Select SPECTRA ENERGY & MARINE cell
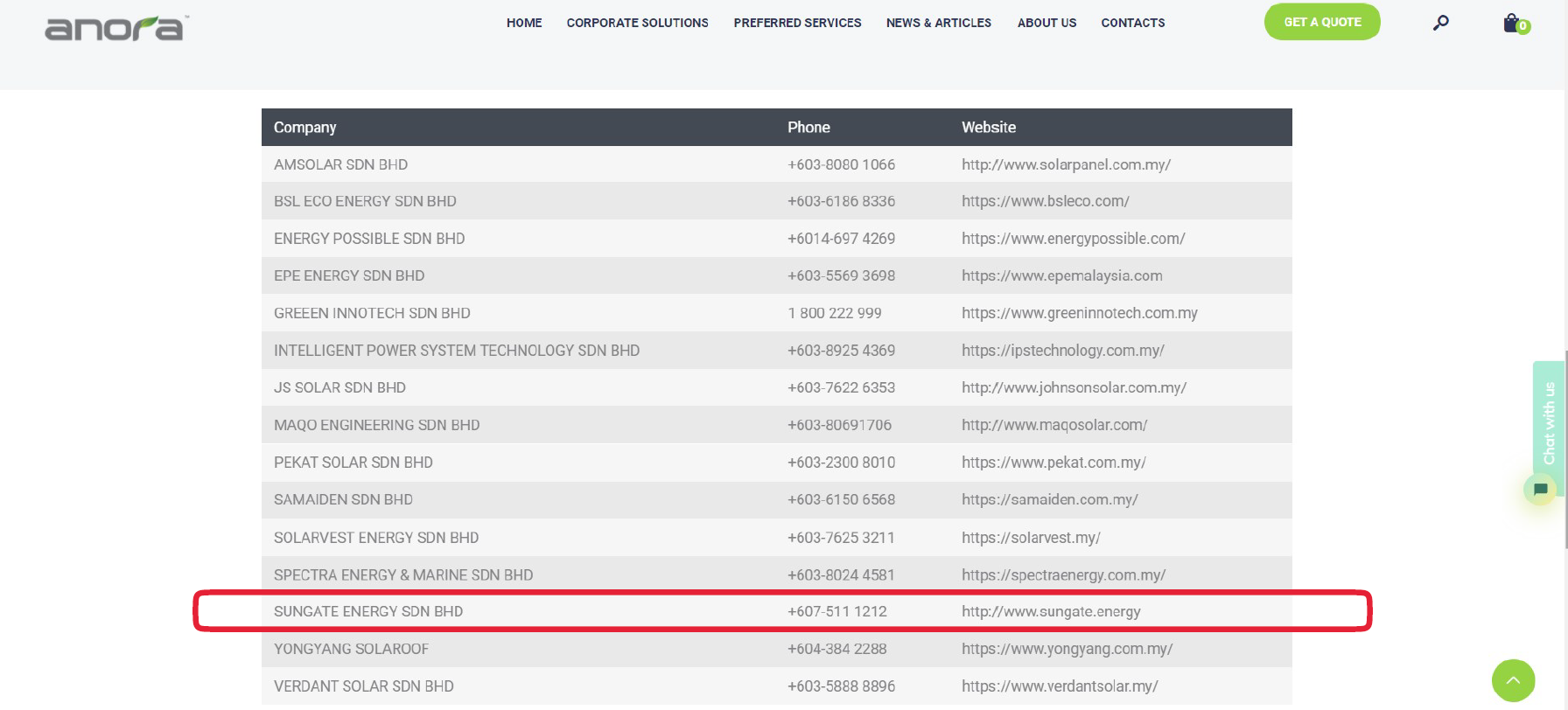Image resolution: width=1568 pixels, height=710 pixels. [403, 575]
